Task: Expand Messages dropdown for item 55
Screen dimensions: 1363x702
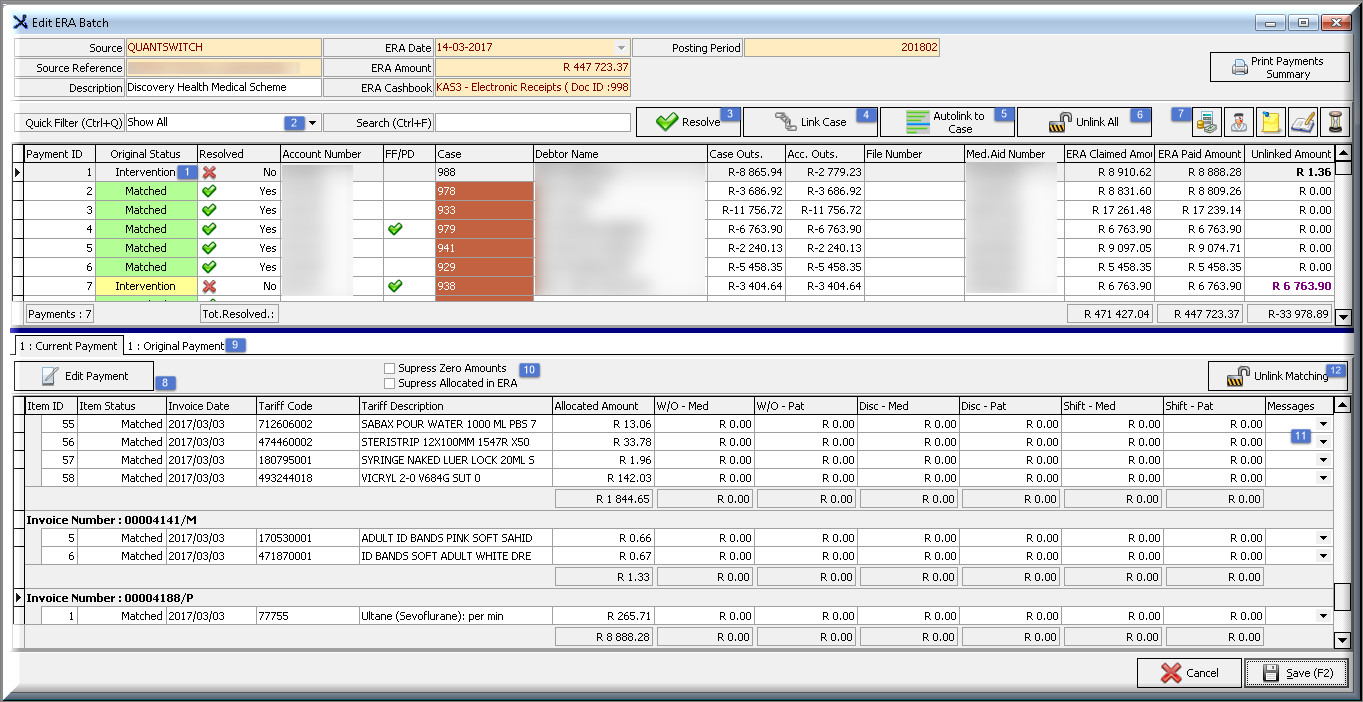Action: (1324, 424)
